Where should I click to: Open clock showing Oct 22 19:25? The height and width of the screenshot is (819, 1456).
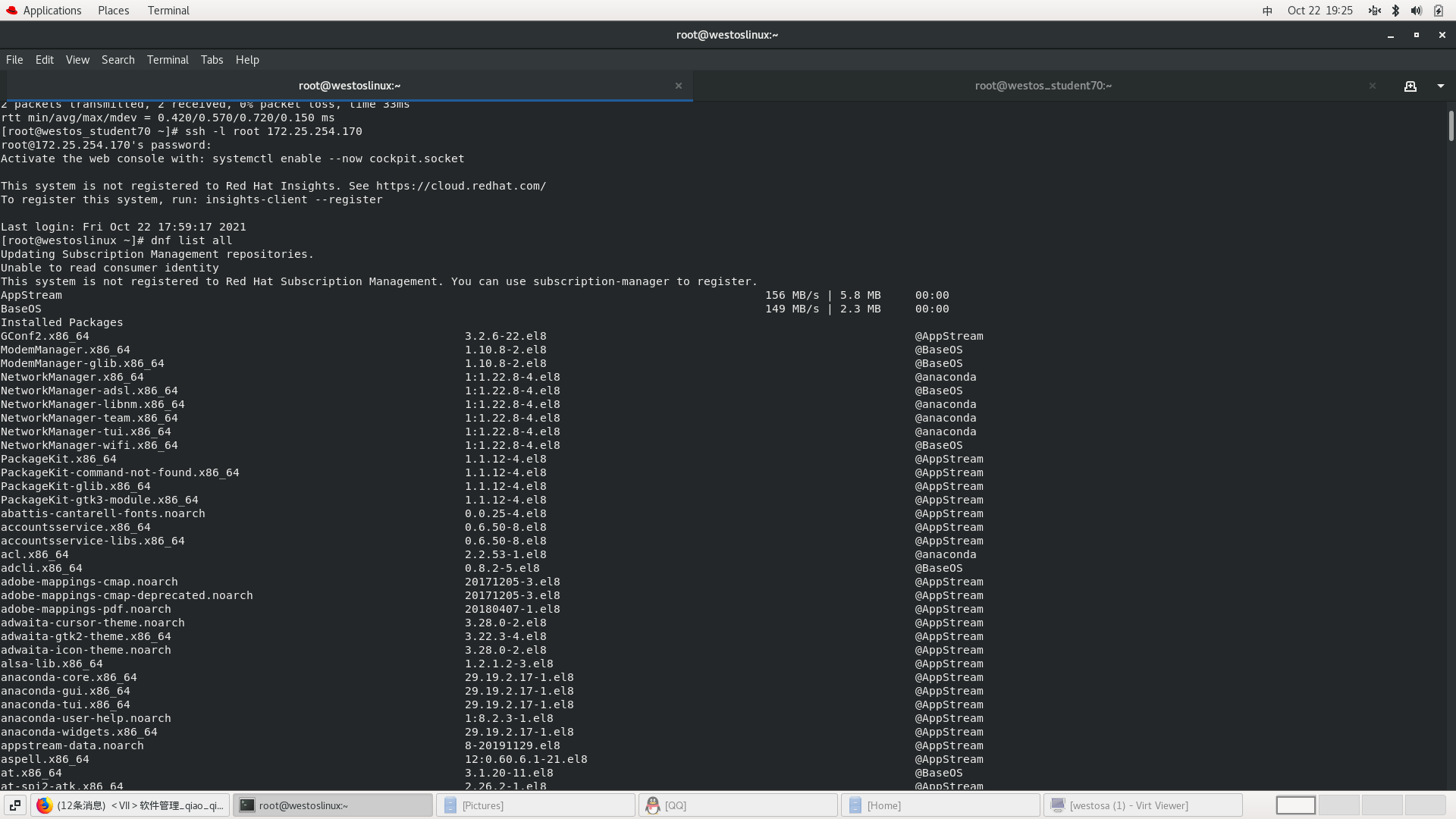pyautogui.click(x=1319, y=11)
